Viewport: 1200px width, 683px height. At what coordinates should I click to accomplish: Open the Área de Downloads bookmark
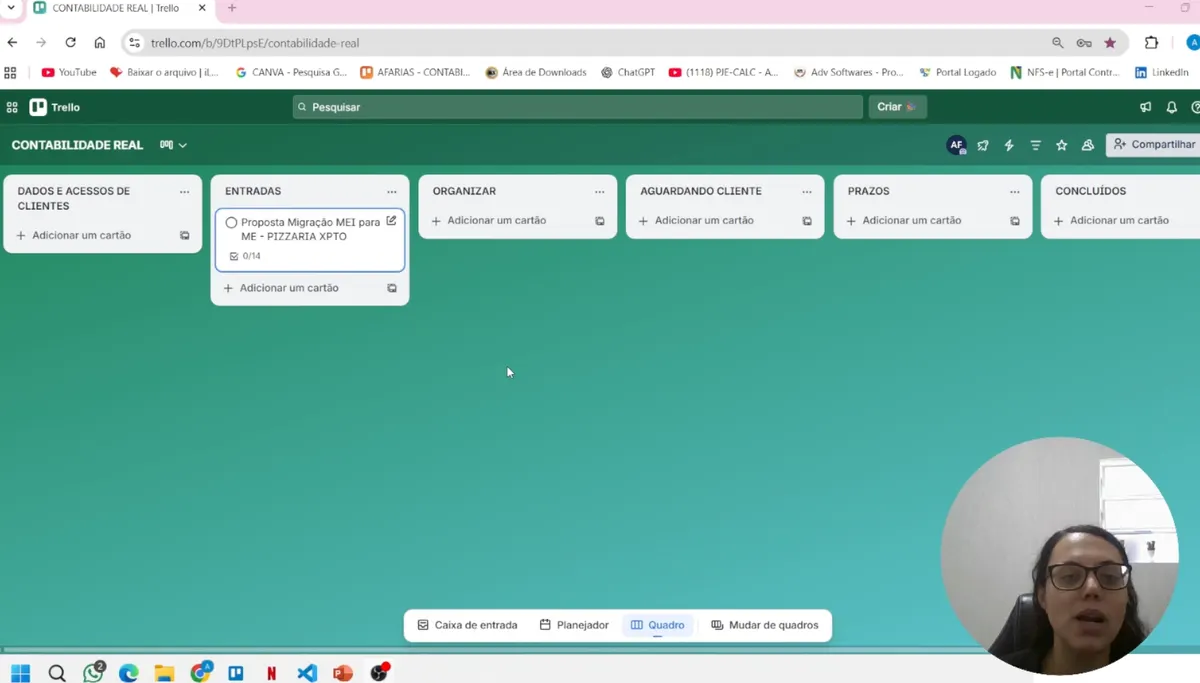click(x=536, y=72)
